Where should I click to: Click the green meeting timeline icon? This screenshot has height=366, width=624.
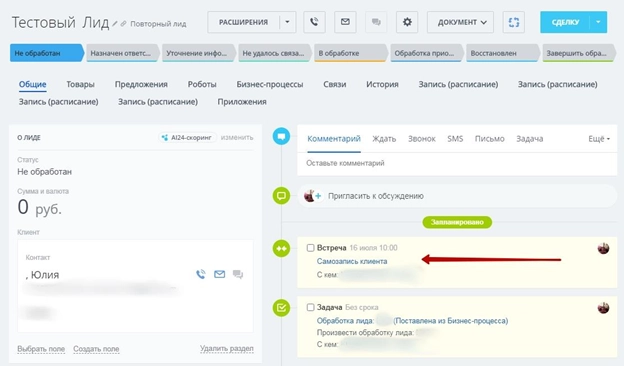click(x=281, y=248)
